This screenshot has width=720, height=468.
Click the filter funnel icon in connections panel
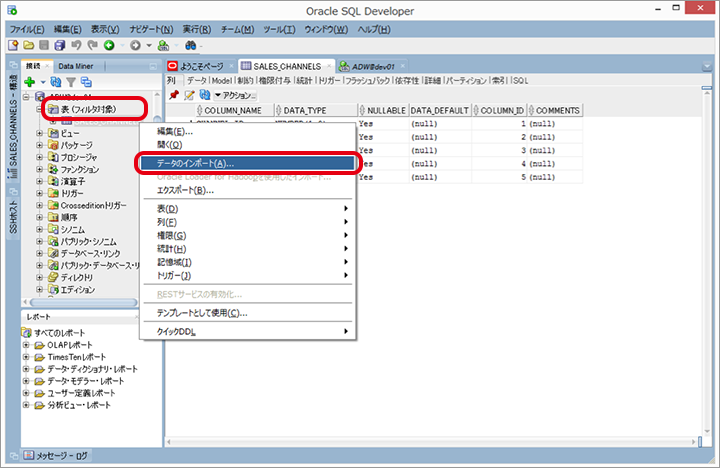pos(71,81)
